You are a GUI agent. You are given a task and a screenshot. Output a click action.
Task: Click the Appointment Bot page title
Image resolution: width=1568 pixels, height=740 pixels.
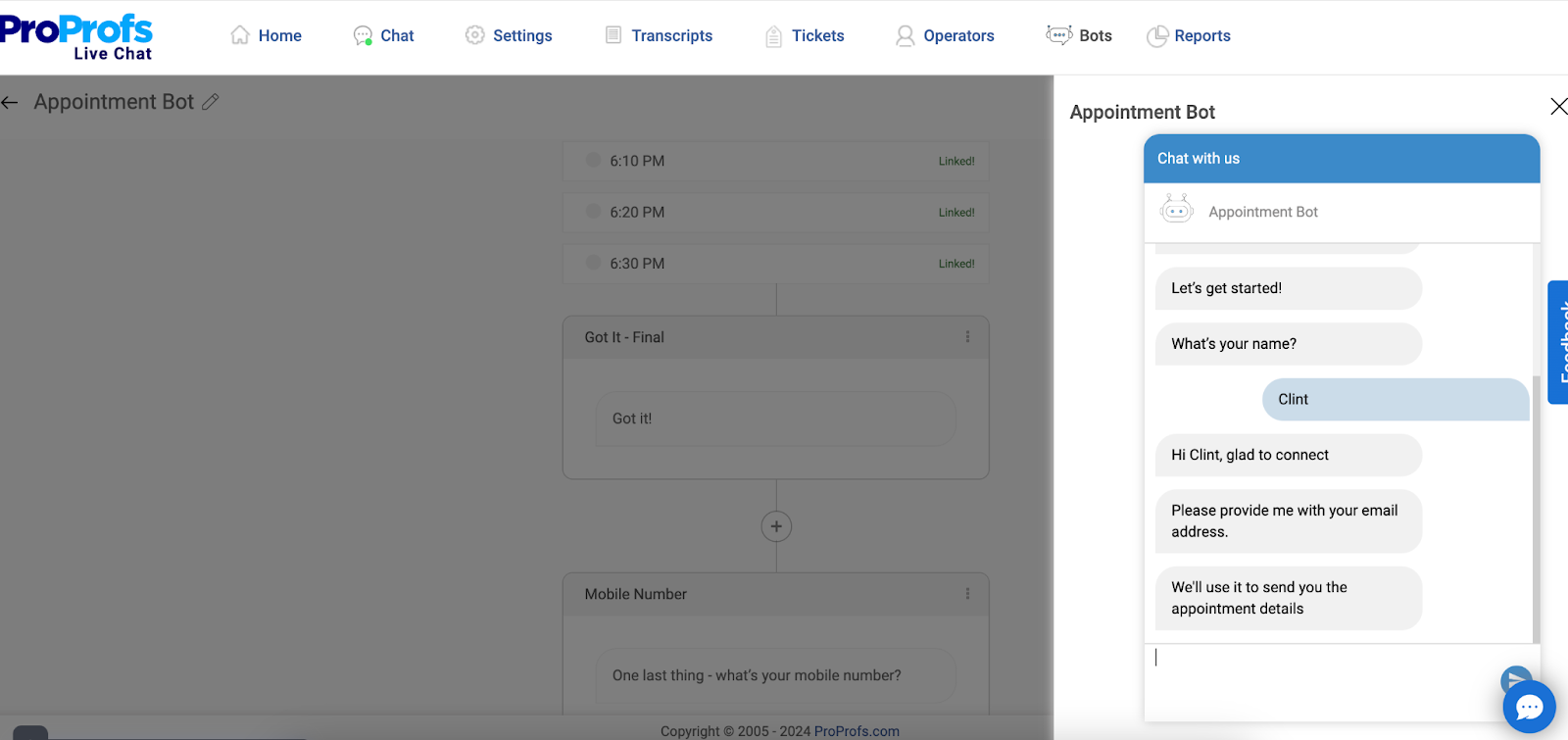click(x=114, y=102)
